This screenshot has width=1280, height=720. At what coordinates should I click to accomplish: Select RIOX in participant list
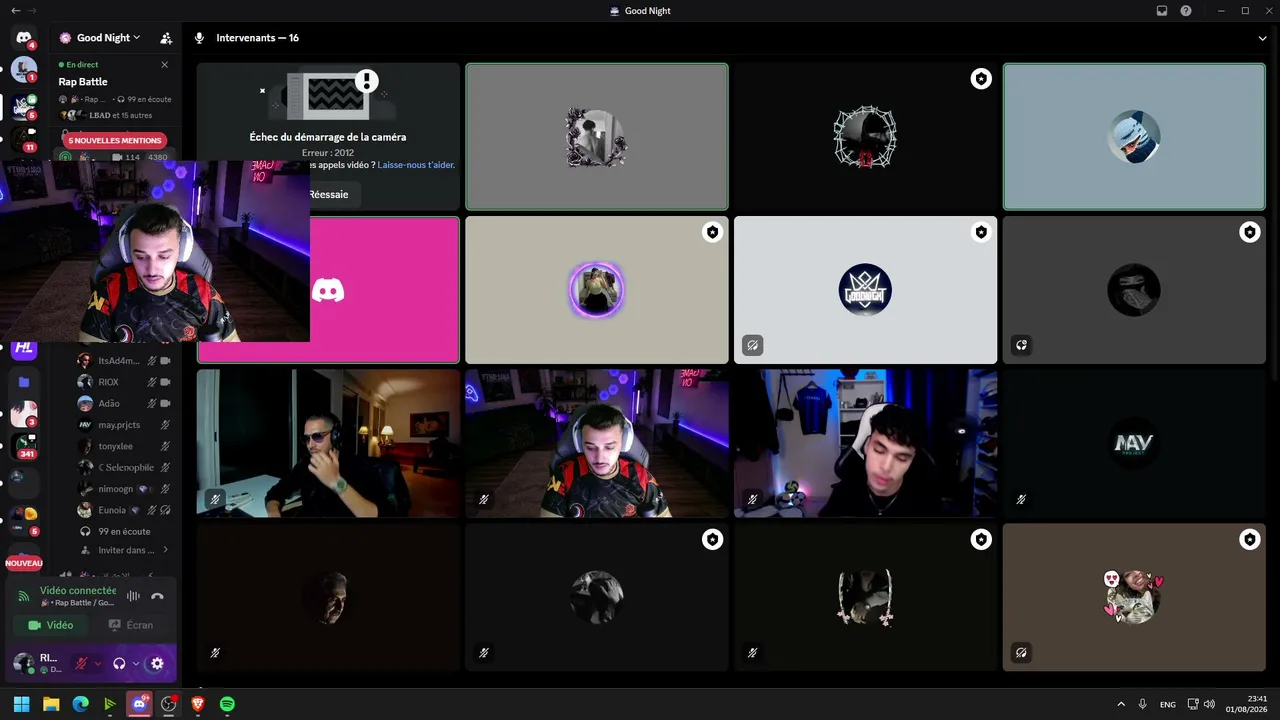coord(123,382)
